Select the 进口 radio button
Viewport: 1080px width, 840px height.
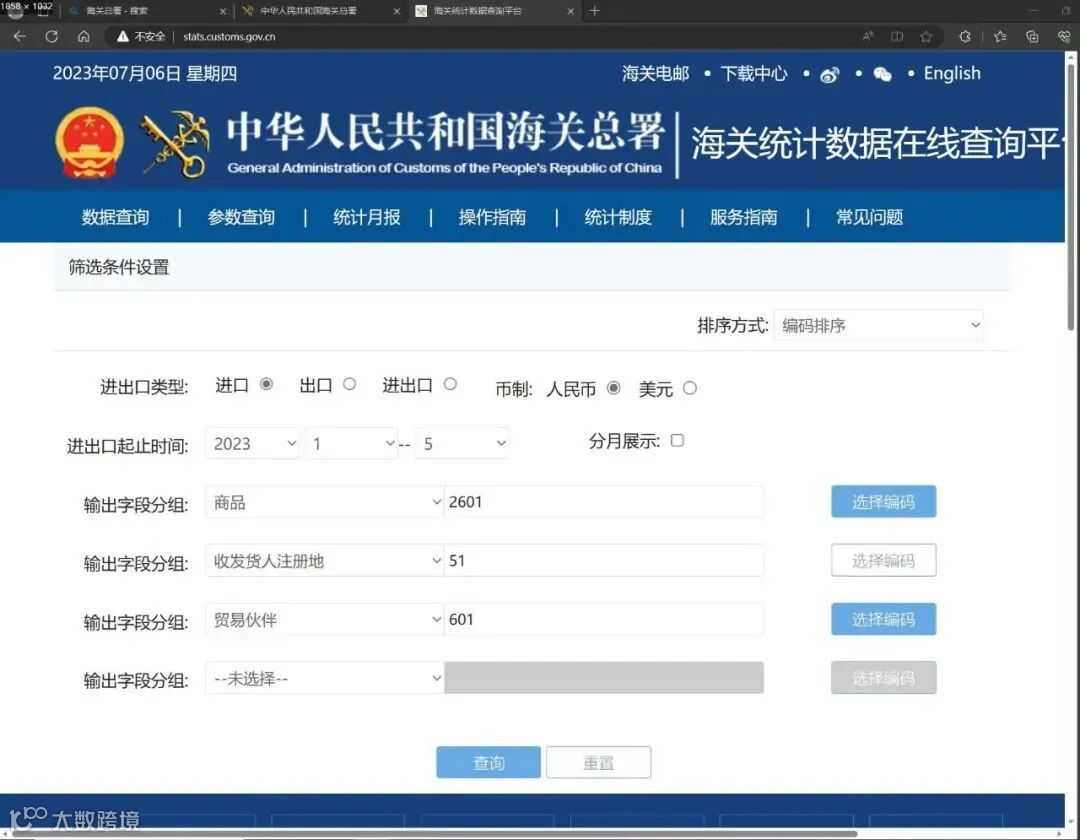coord(267,384)
